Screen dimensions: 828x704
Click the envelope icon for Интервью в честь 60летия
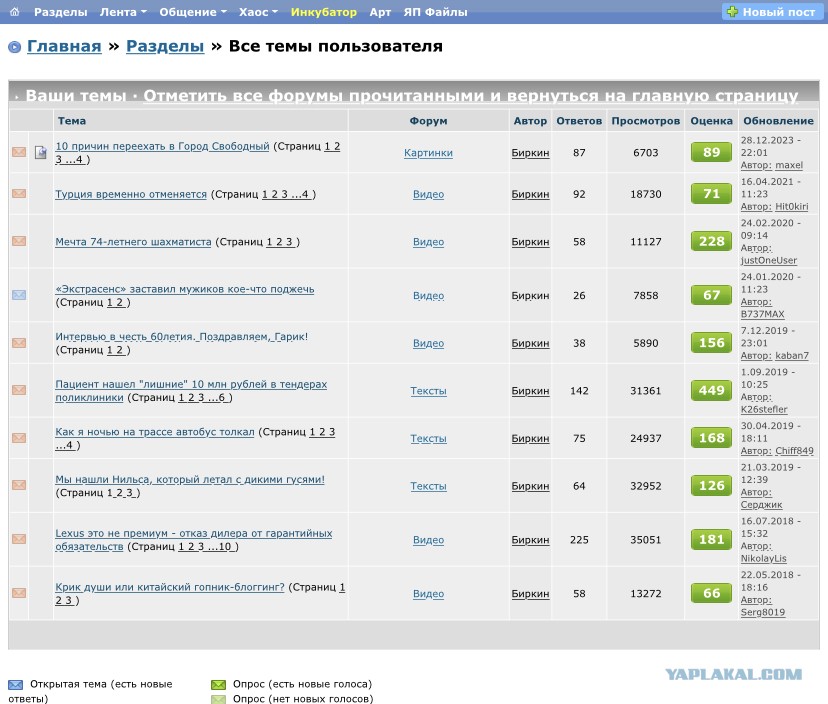pos(19,343)
